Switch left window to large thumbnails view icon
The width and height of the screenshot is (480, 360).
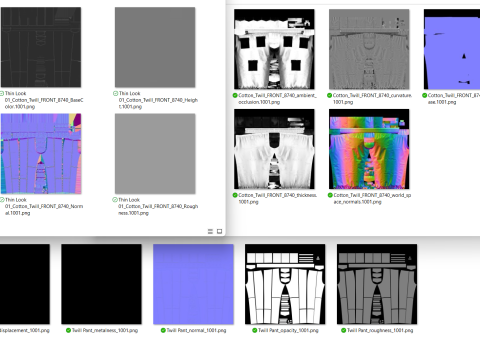(219, 231)
